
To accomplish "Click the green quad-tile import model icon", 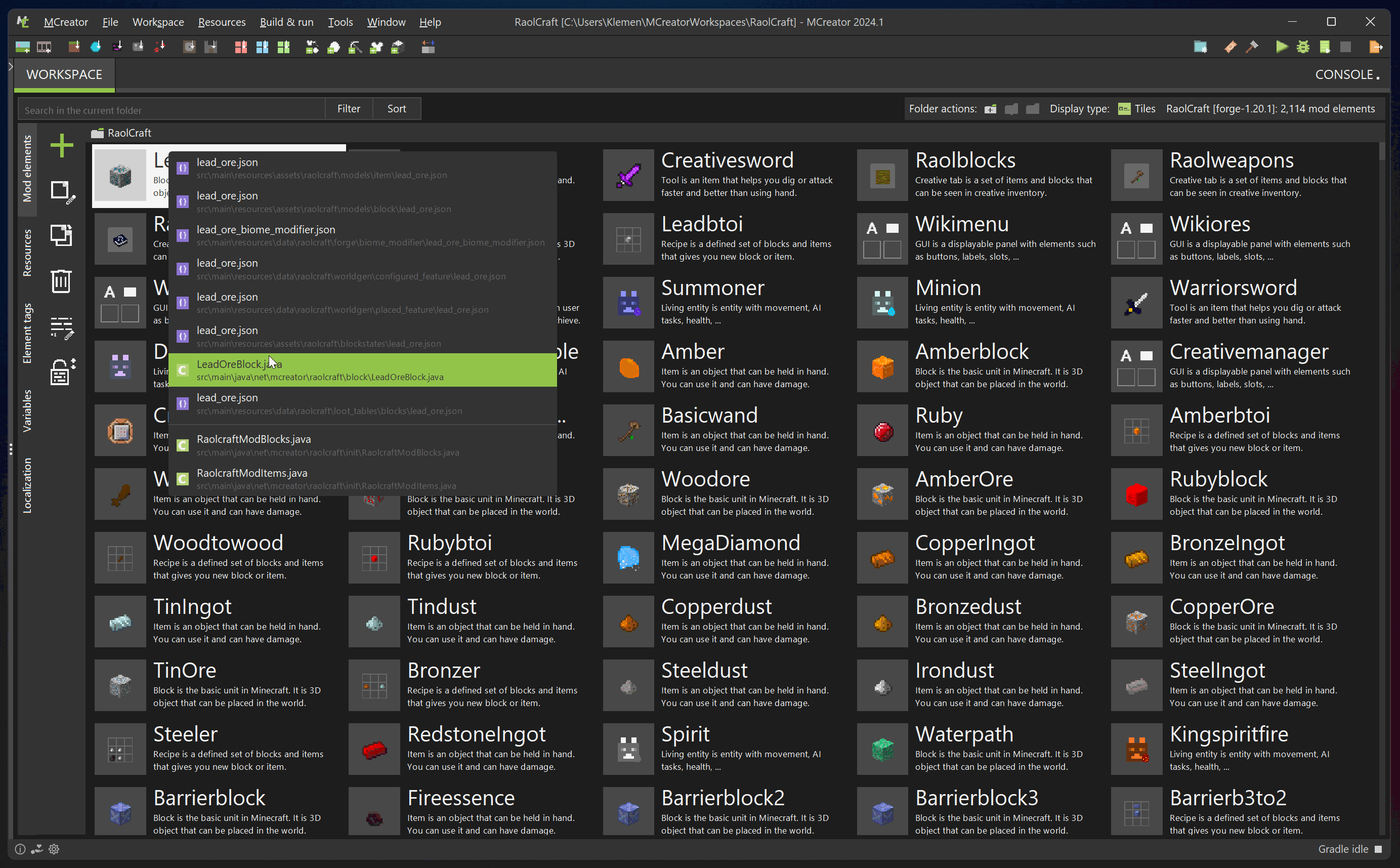I will [x=283, y=47].
